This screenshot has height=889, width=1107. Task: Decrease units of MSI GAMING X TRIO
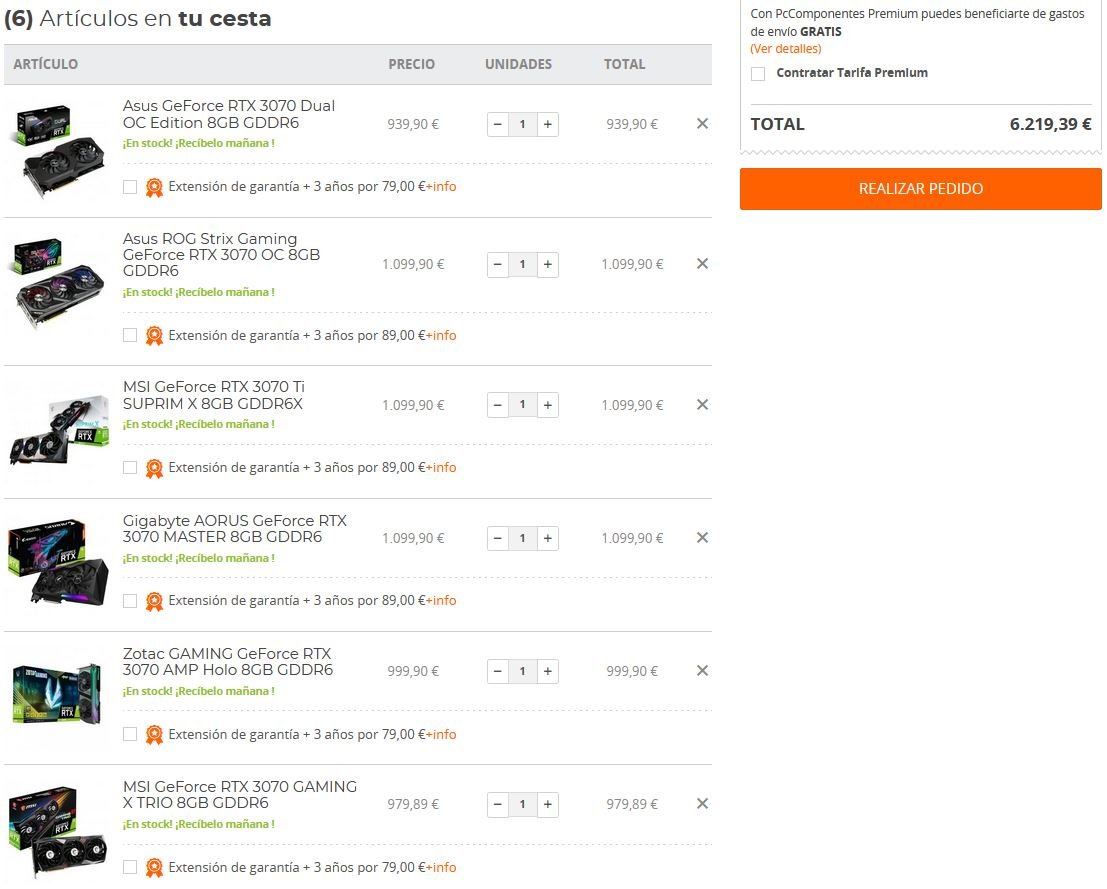(x=498, y=804)
